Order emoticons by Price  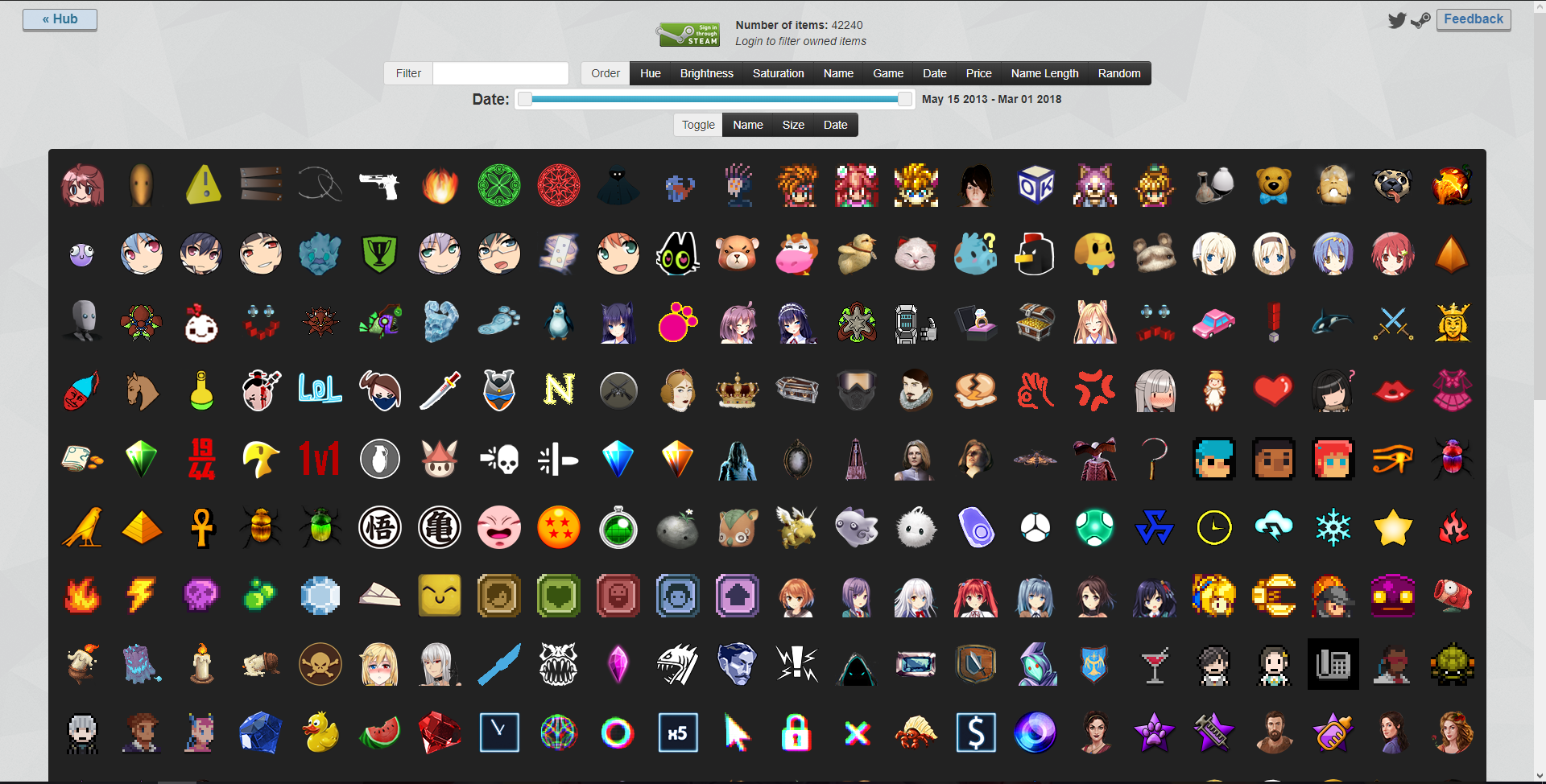(979, 73)
